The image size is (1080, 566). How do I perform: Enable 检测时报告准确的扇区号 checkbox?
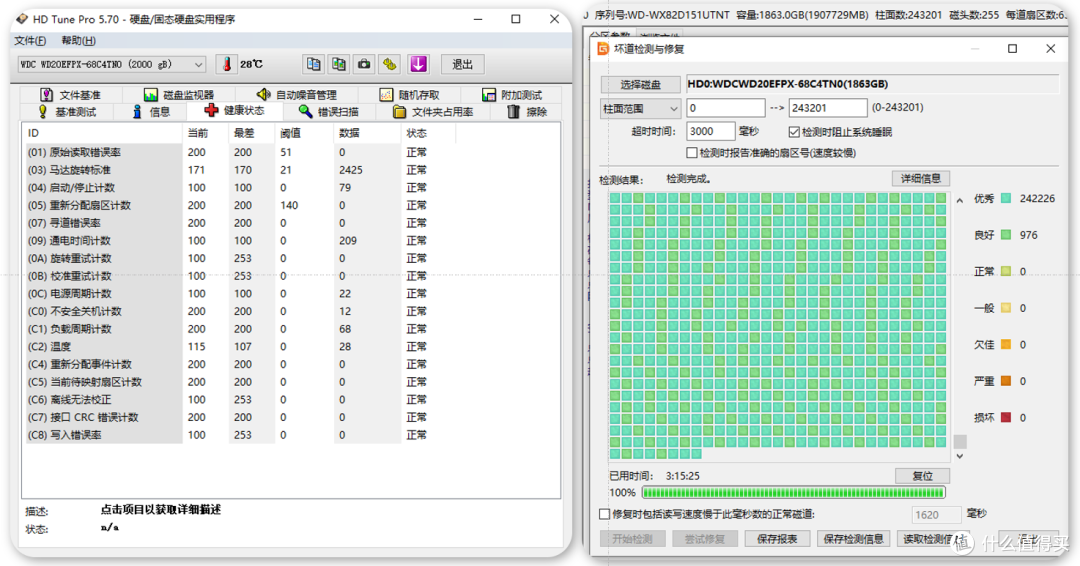click(692, 153)
